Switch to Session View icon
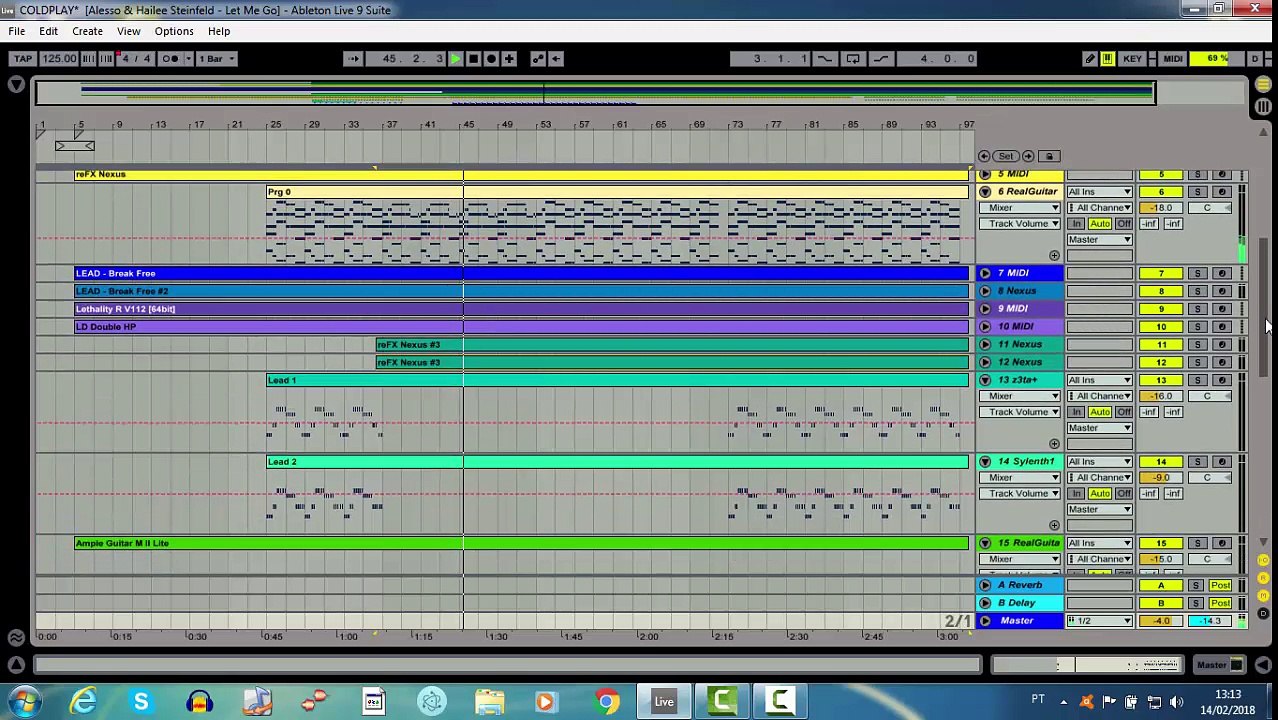Viewport: 1278px width, 720px height. pos(1263,106)
